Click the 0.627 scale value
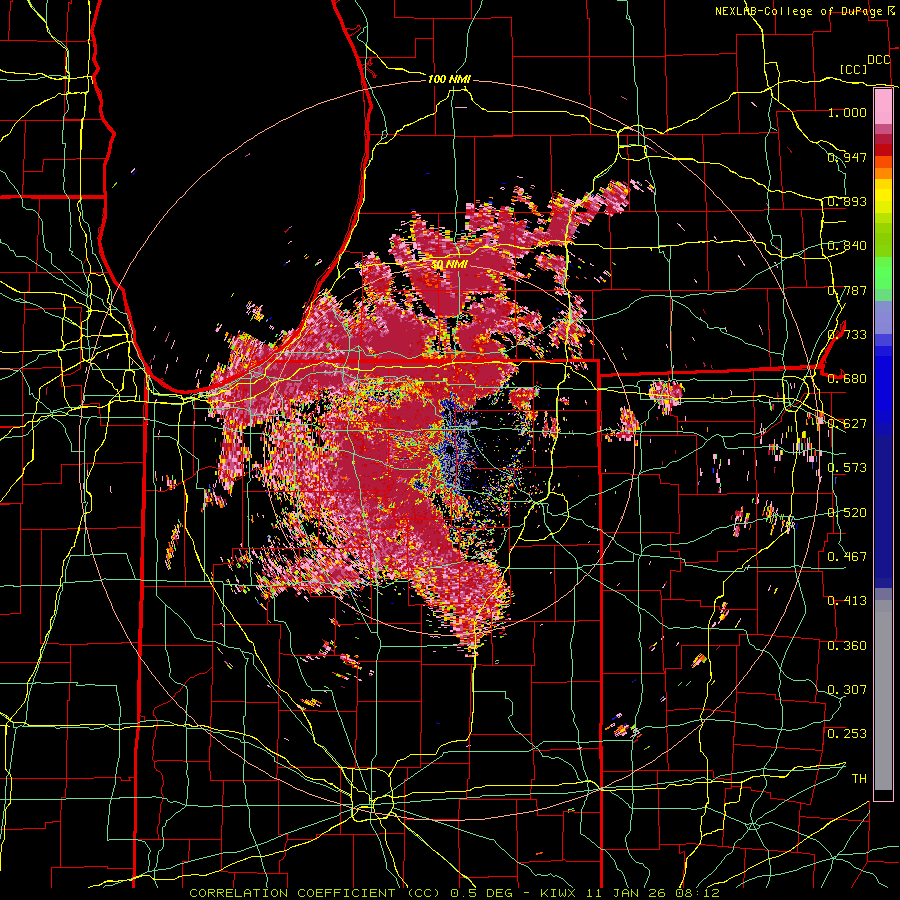The width and height of the screenshot is (900, 900). coord(847,424)
